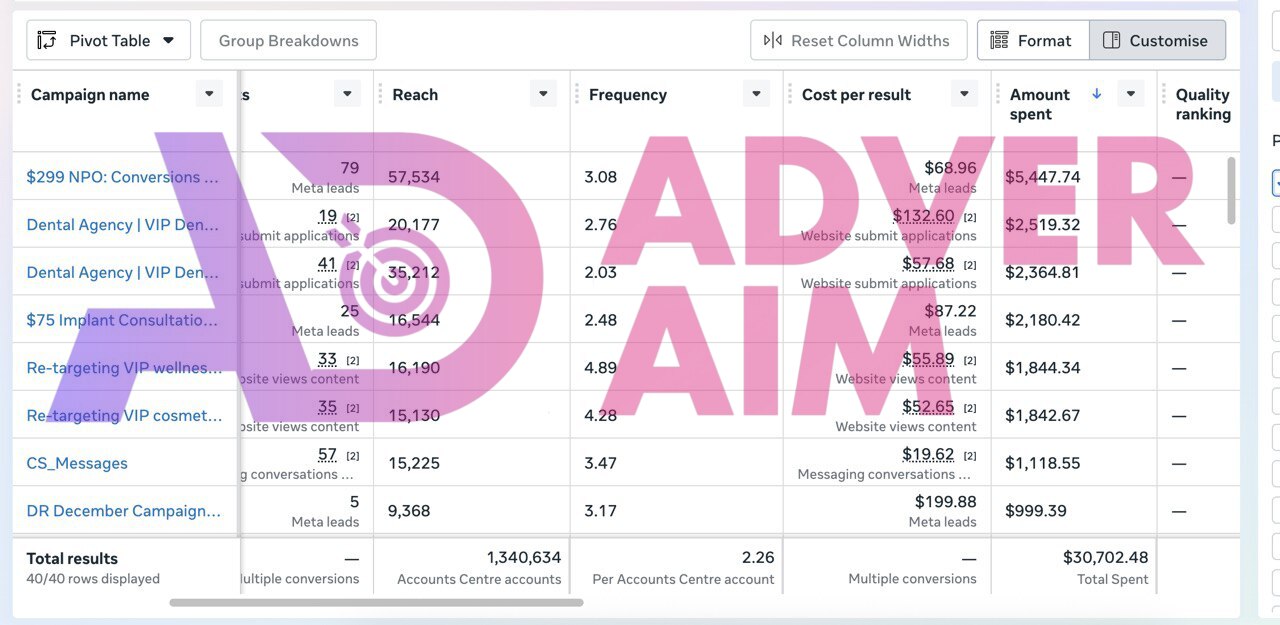Viewport: 1280px width, 625px height.
Task: Select the Customise panel tab
Action: (1156, 41)
